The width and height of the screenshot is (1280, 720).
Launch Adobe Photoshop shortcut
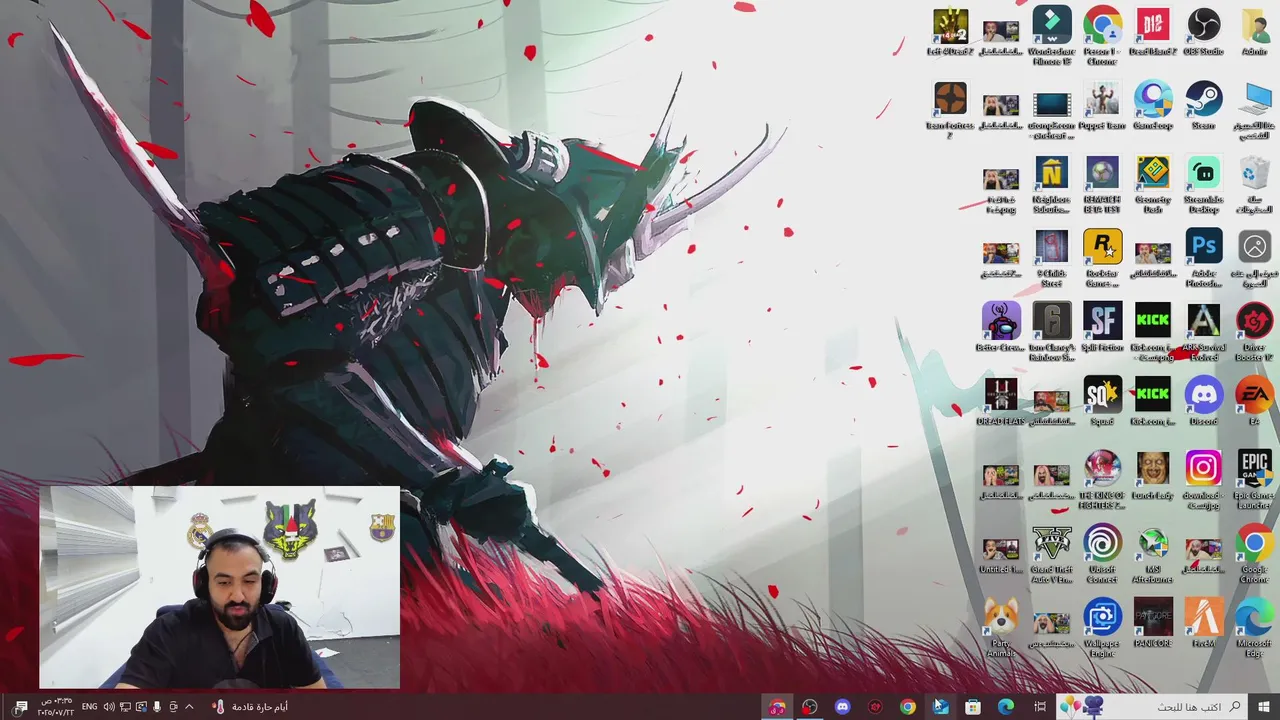click(x=1204, y=258)
